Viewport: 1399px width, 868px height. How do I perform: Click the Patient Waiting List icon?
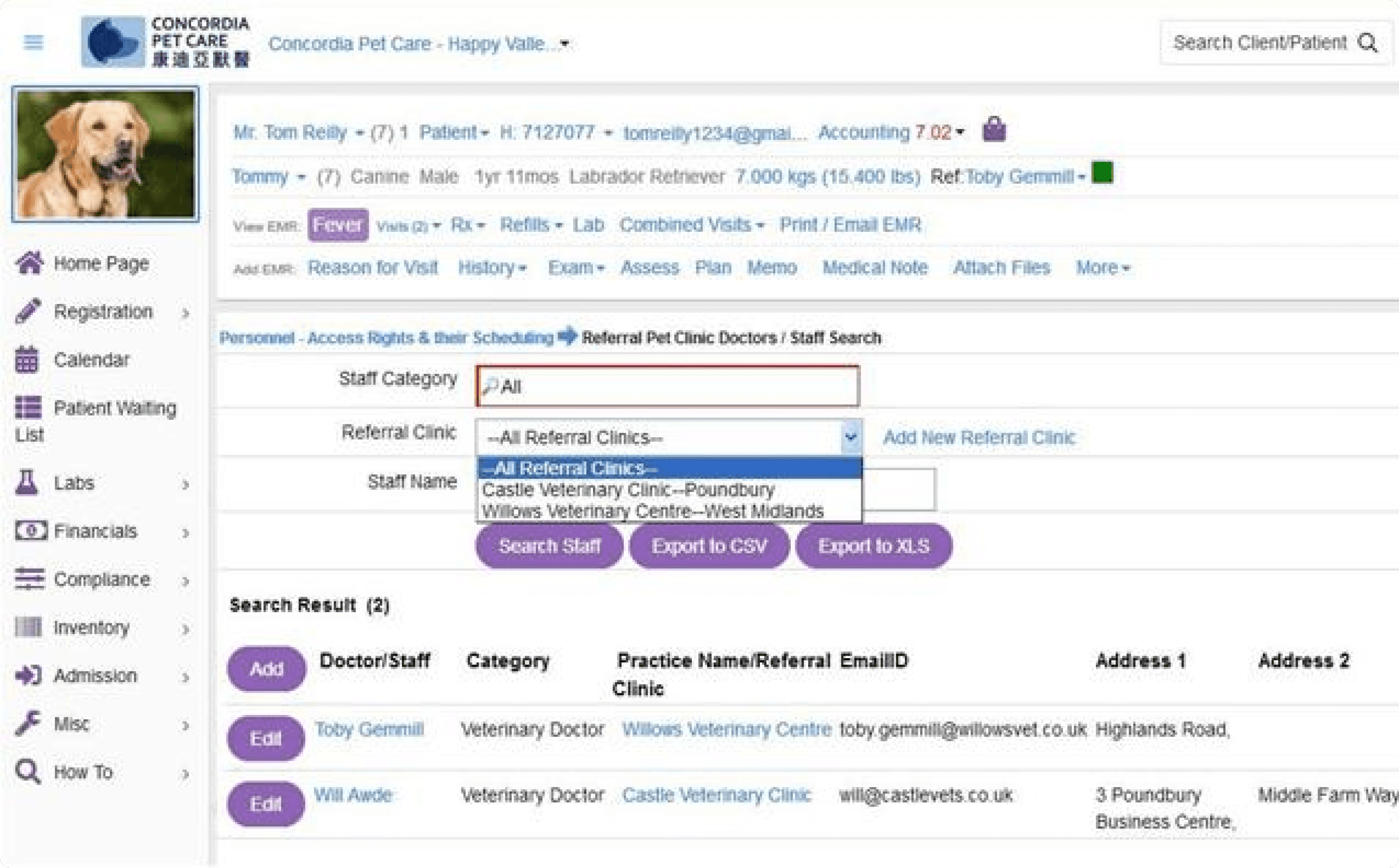28,407
